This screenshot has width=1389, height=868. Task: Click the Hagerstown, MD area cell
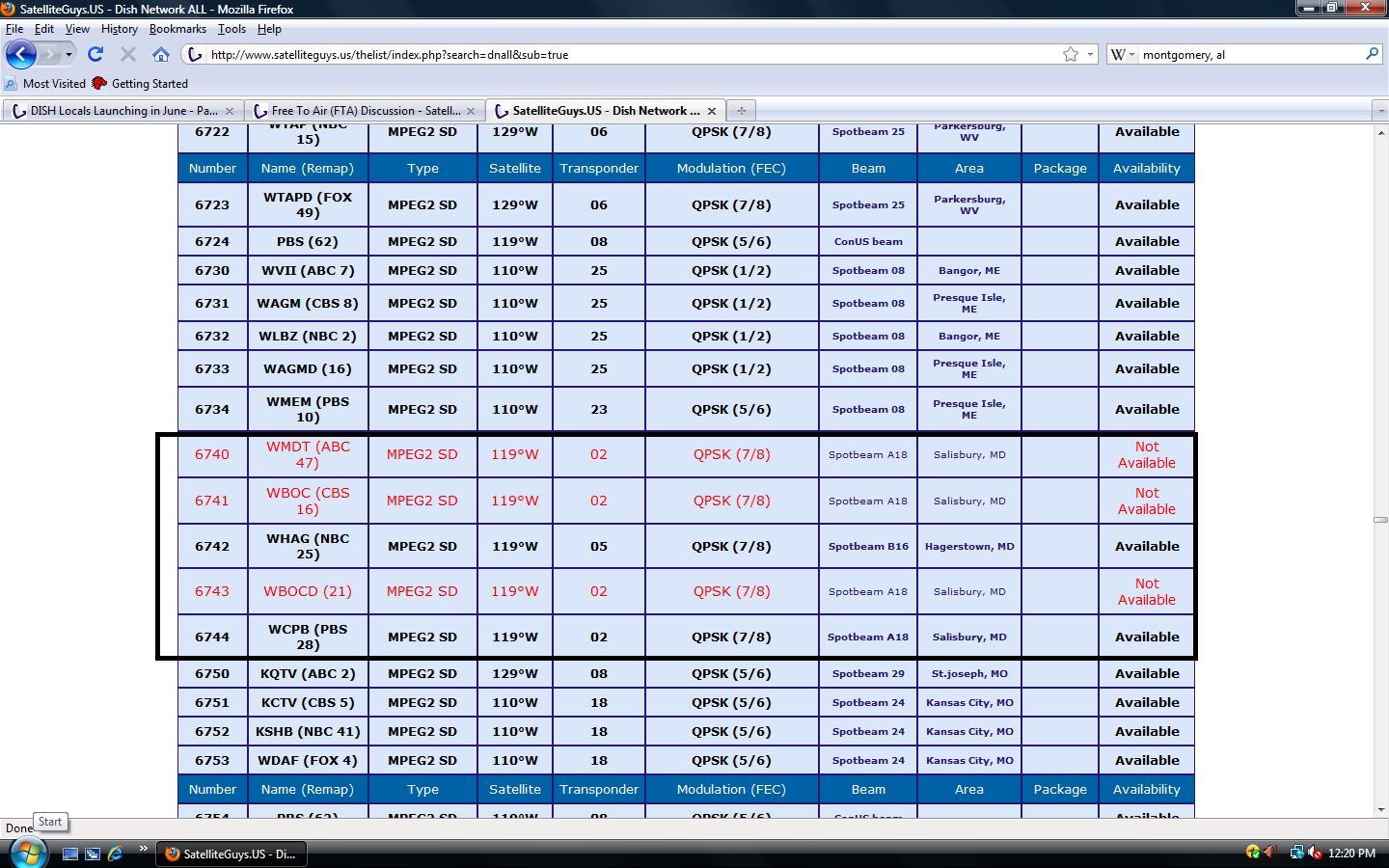(969, 546)
